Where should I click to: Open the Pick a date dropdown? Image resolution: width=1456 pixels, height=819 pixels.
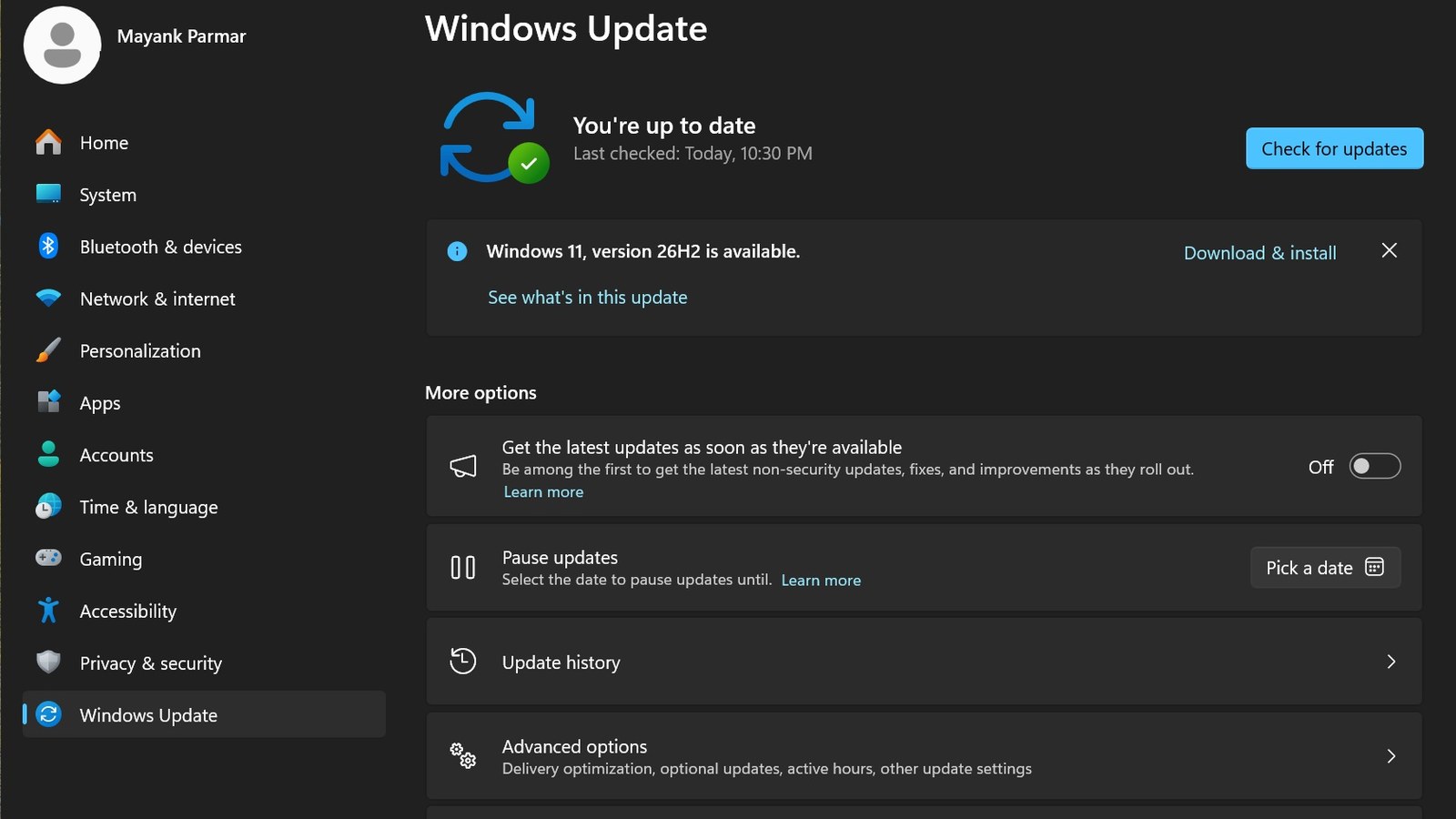(1325, 568)
